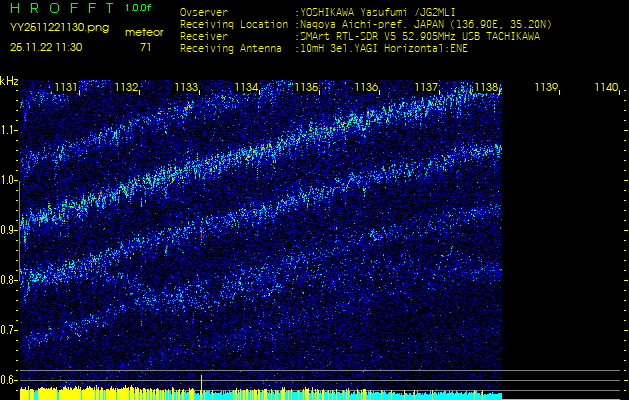Click the 0.6 kHz axis tick

tap(9, 380)
